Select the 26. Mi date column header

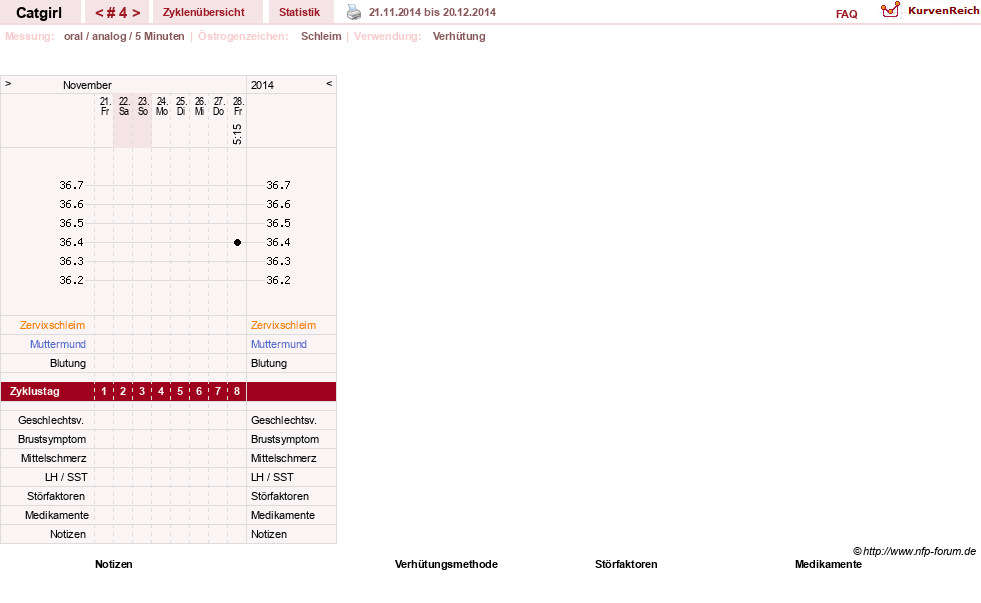pos(200,106)
